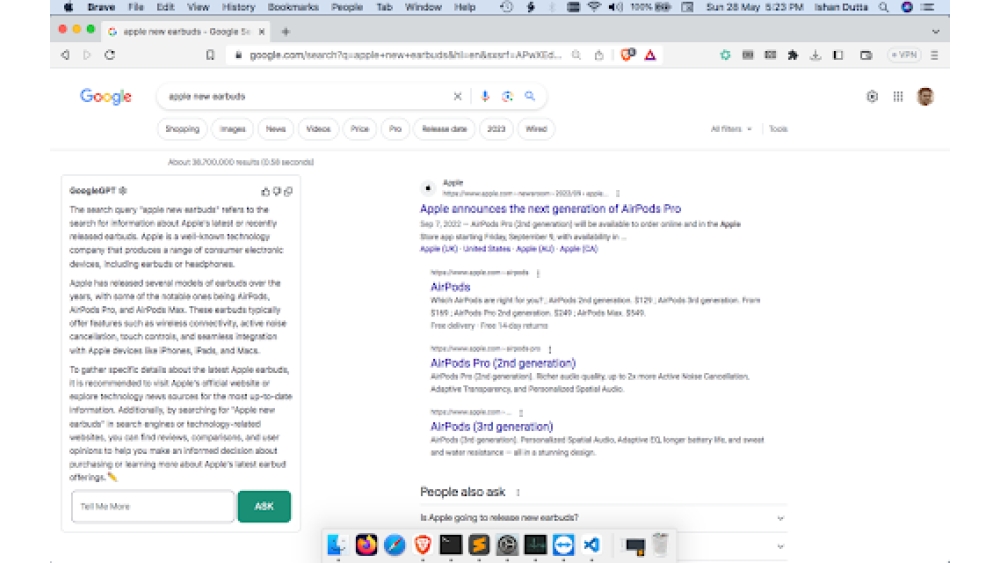Open TeamViewer from the Dock
Screen dimensions: 1000x563
click(563, 545)
